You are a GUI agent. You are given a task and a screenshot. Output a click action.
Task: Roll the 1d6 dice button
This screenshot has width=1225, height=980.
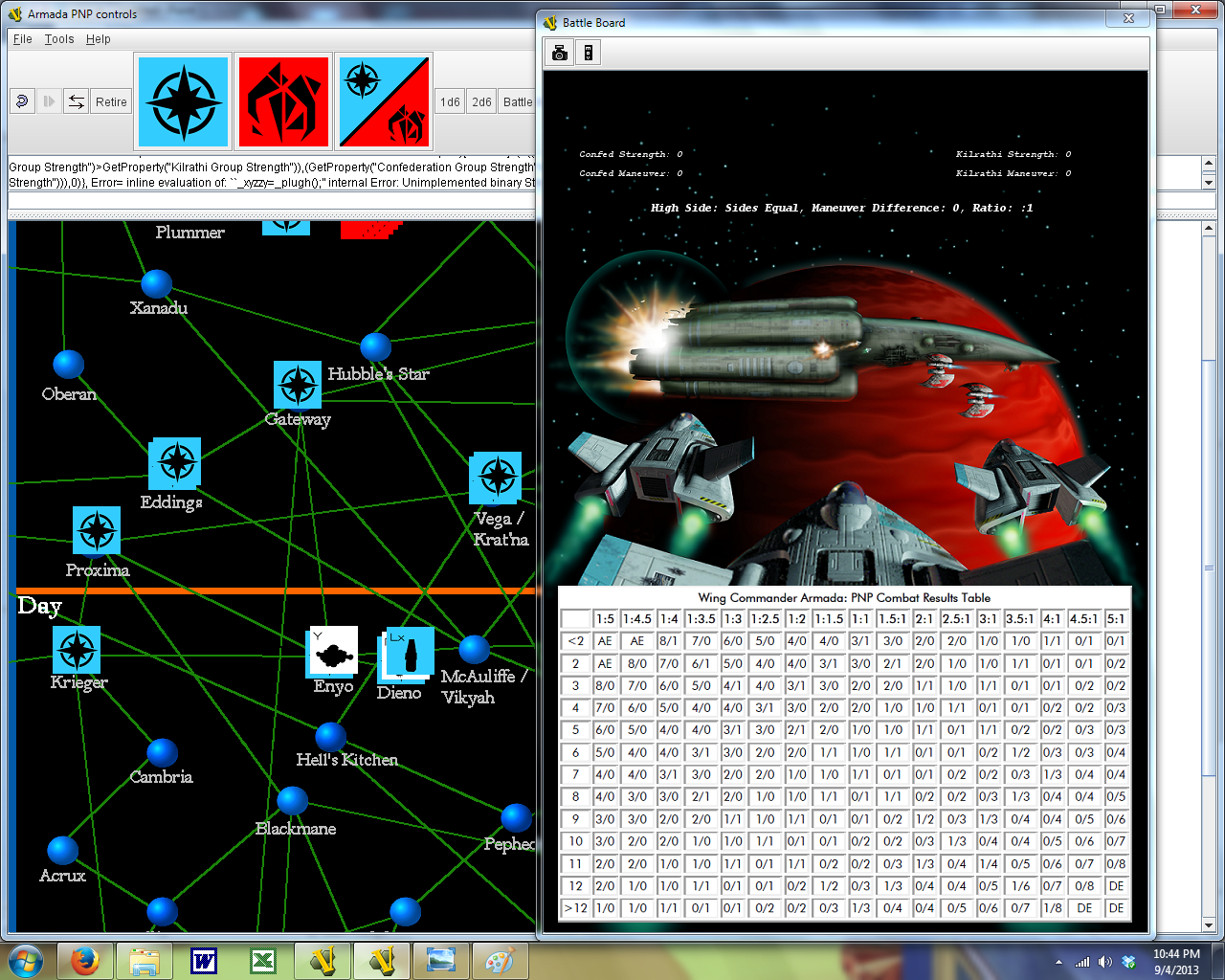point(450,101)
